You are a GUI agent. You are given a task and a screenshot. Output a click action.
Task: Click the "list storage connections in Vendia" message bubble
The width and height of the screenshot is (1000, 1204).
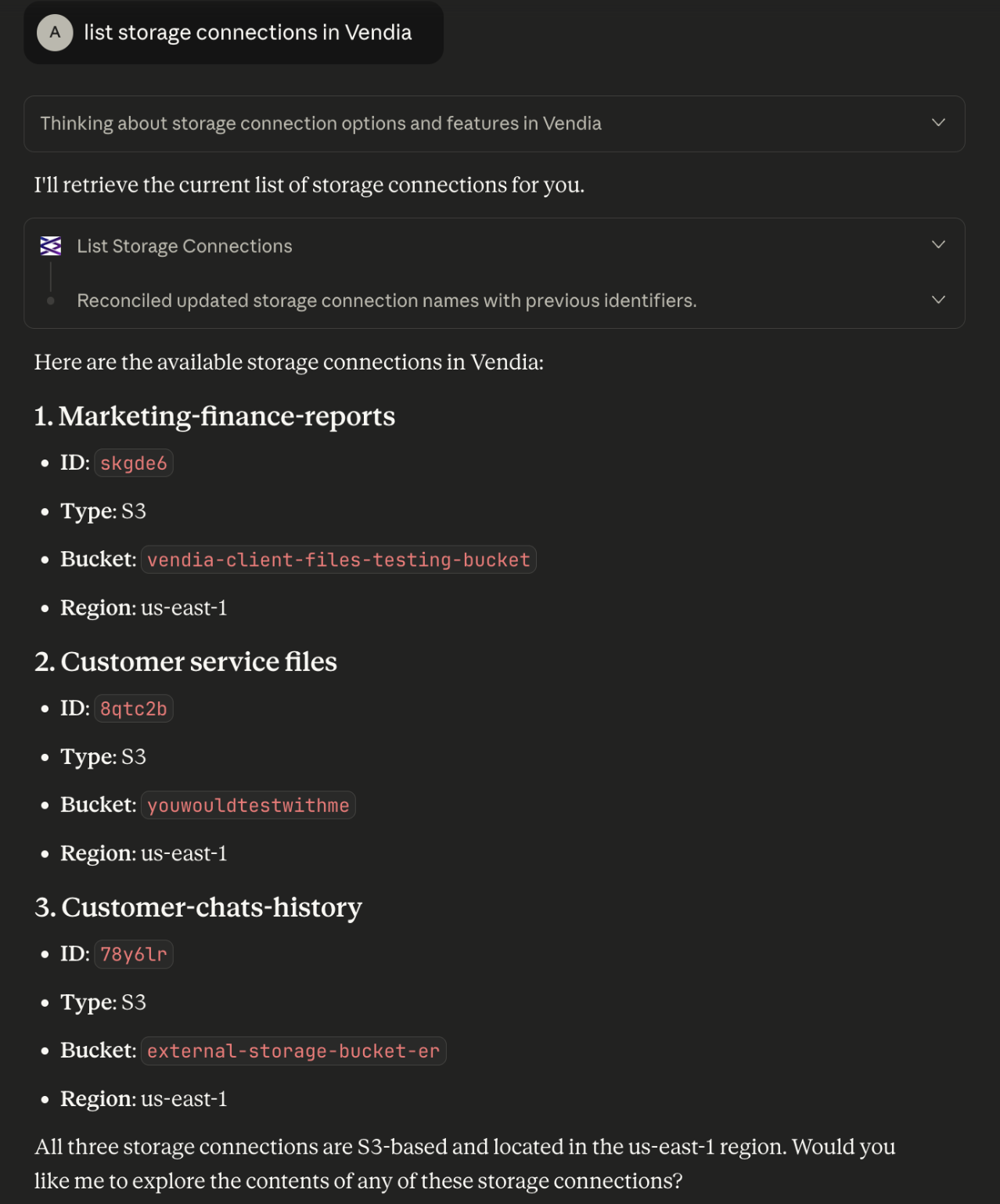247,33
